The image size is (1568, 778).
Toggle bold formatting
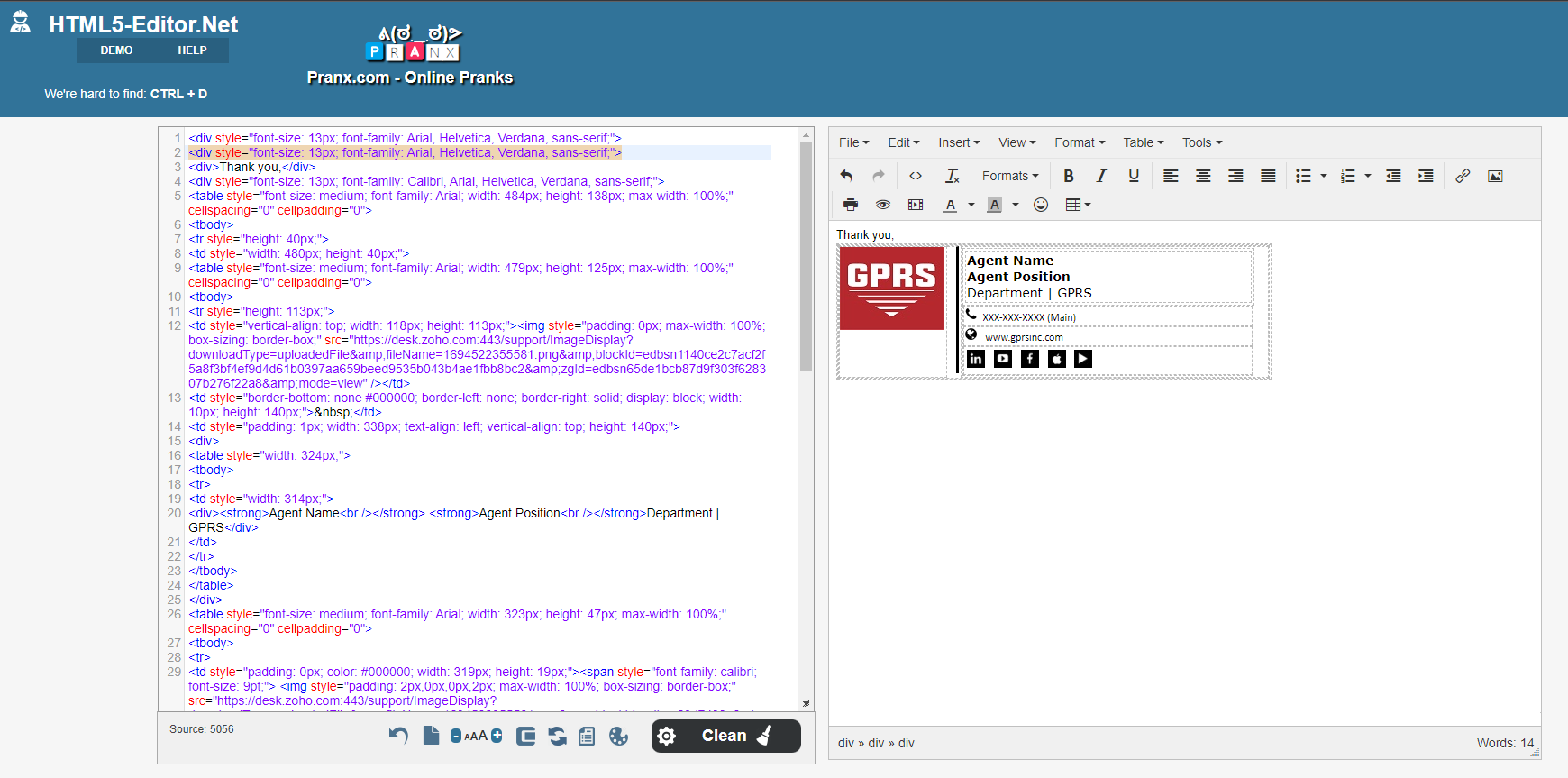[1069, 176]
